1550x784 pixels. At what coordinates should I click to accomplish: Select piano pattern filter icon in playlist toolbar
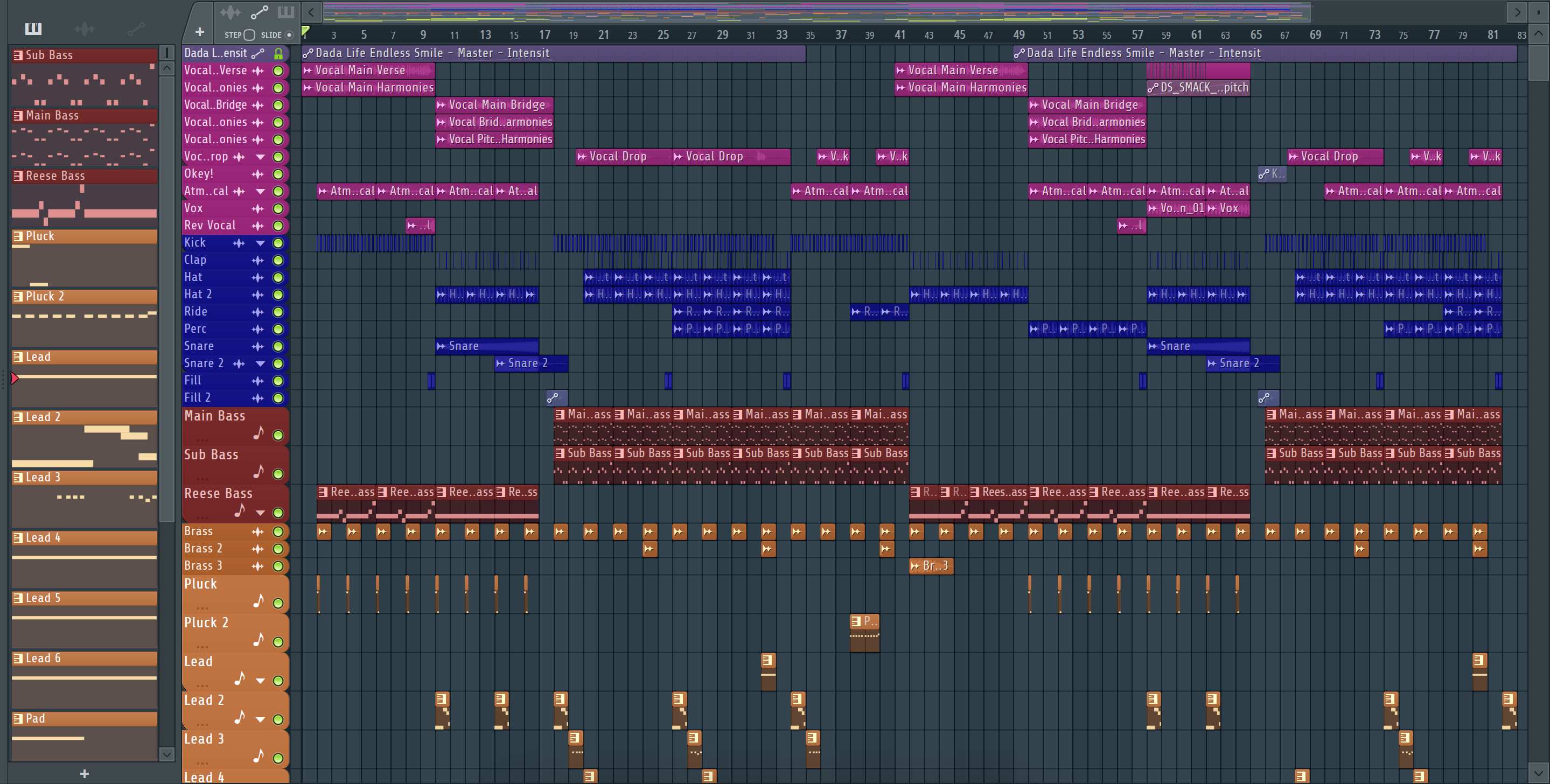(x=285, y=12)
